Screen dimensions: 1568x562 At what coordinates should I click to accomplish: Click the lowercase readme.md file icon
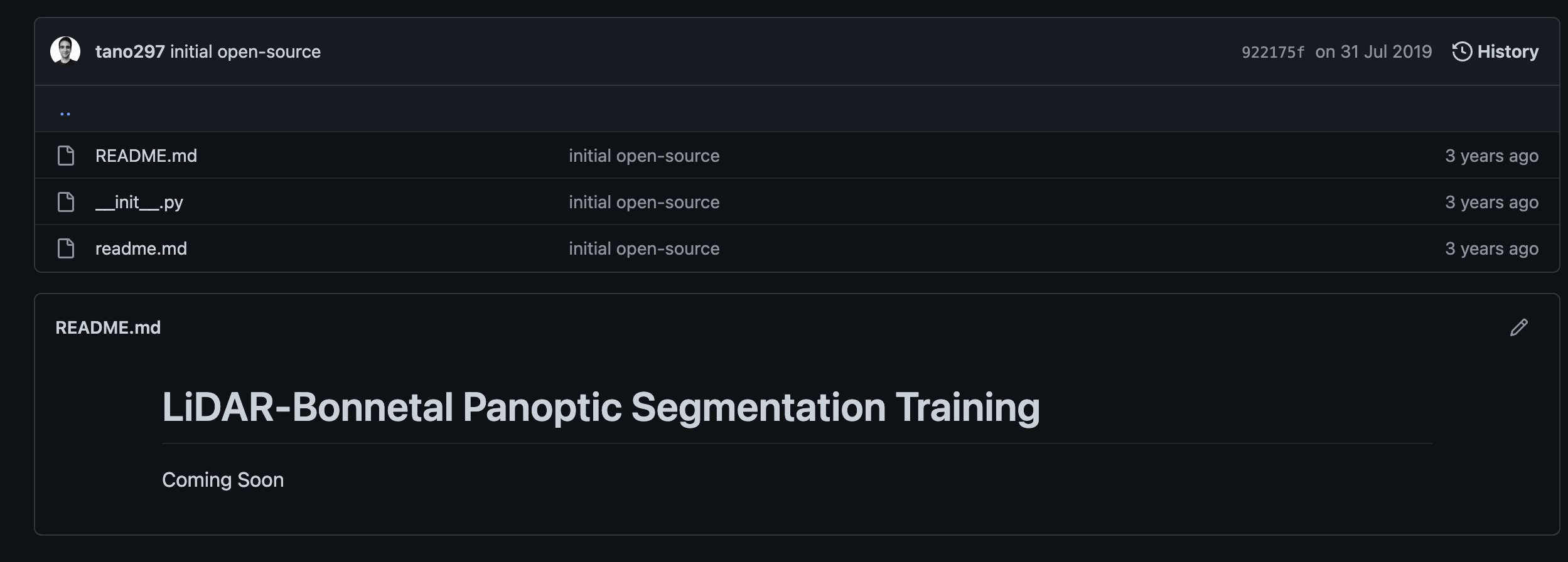point(66,248)
